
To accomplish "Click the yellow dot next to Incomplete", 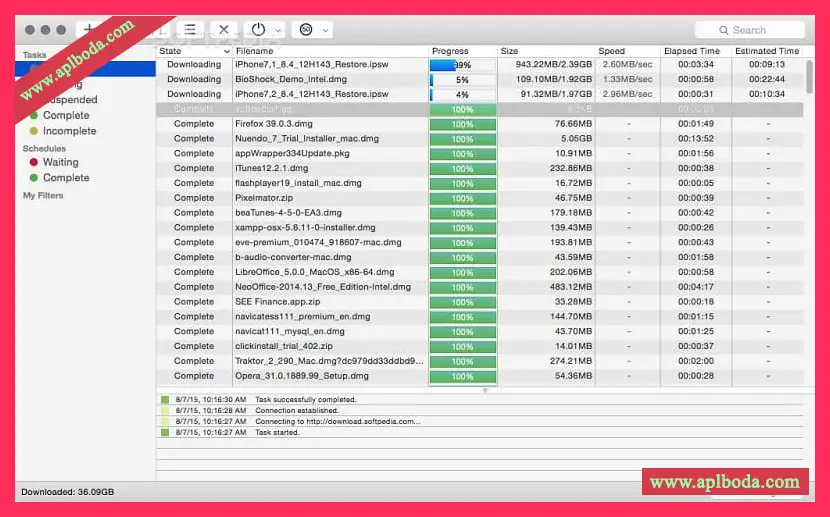I will click(34, 131).
